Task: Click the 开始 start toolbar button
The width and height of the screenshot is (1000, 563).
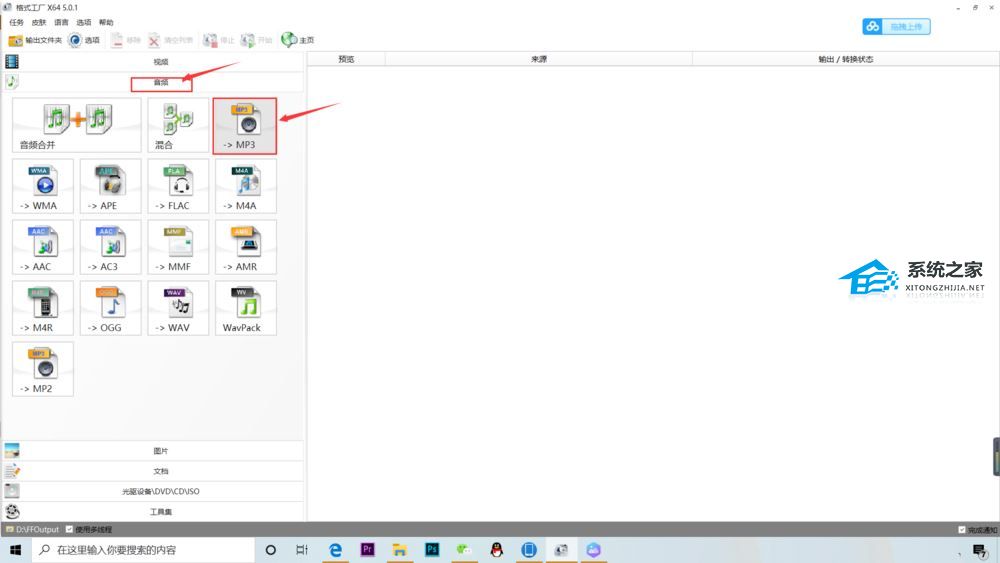Action: [x=256, y=40]
